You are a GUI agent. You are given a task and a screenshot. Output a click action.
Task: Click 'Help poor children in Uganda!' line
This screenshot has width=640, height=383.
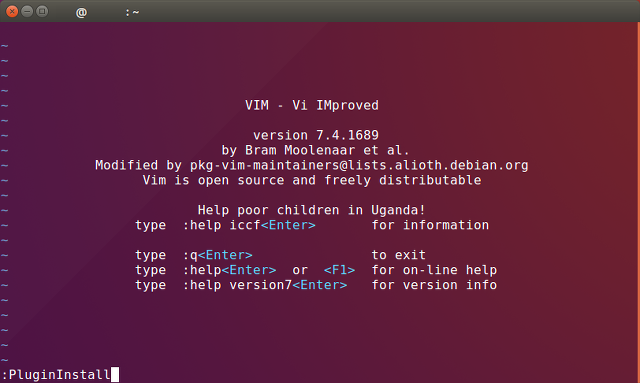point(311,210)
